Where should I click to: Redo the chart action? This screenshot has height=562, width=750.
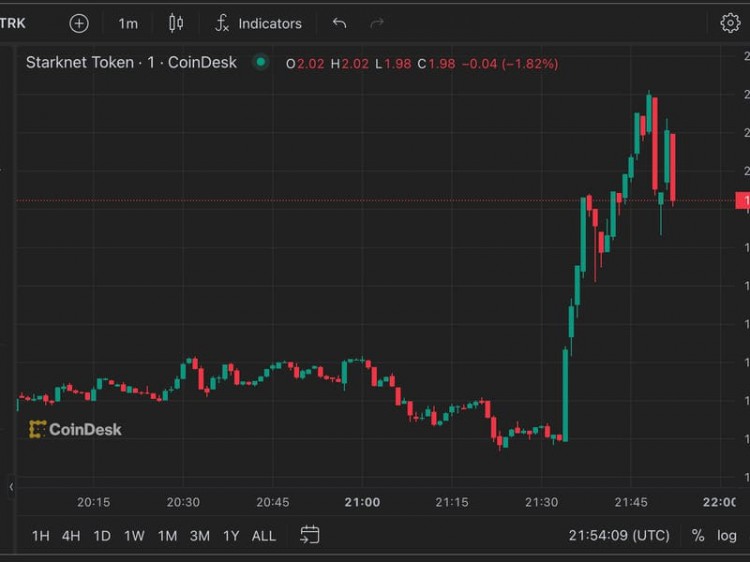(x=377, y=23)
